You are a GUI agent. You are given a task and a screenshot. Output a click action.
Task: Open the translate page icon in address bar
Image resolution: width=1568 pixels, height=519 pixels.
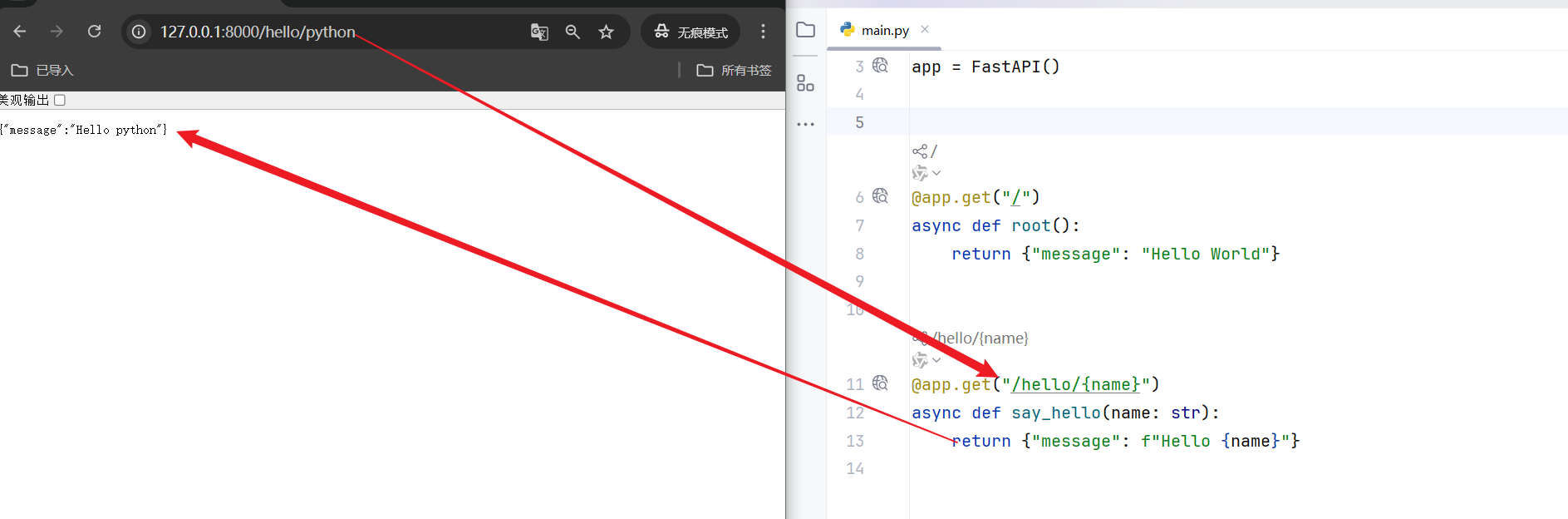(539, 32)
